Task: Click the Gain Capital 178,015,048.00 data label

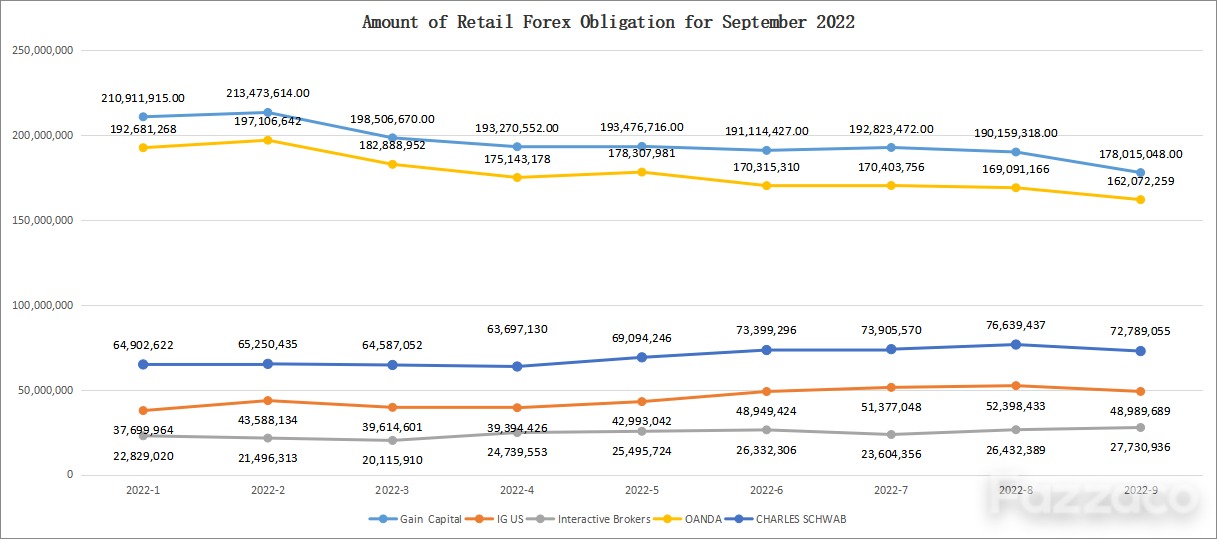Action: (1140, 154)
